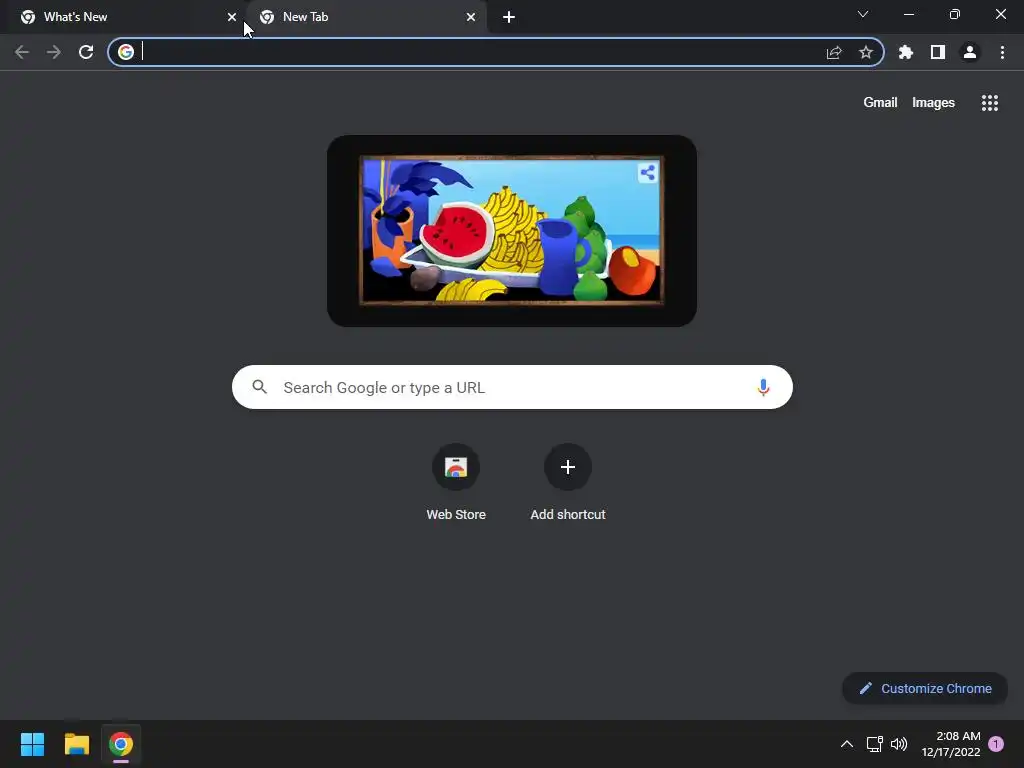Open a new tab with plus button
The width and height of the screenshot is (1024, 768).
pos(509,17)
